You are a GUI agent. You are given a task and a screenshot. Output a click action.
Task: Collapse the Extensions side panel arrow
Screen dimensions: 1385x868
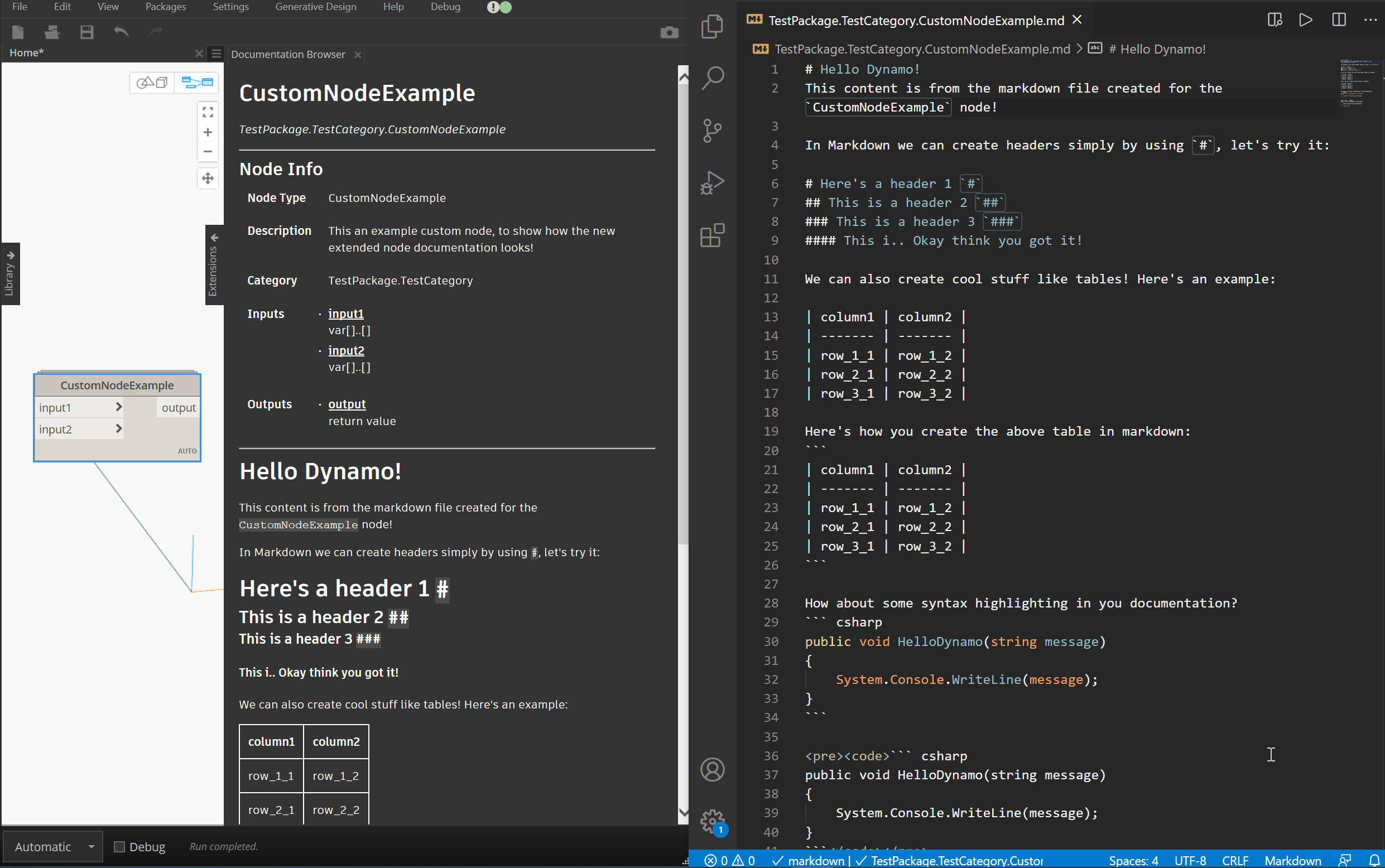214,237
